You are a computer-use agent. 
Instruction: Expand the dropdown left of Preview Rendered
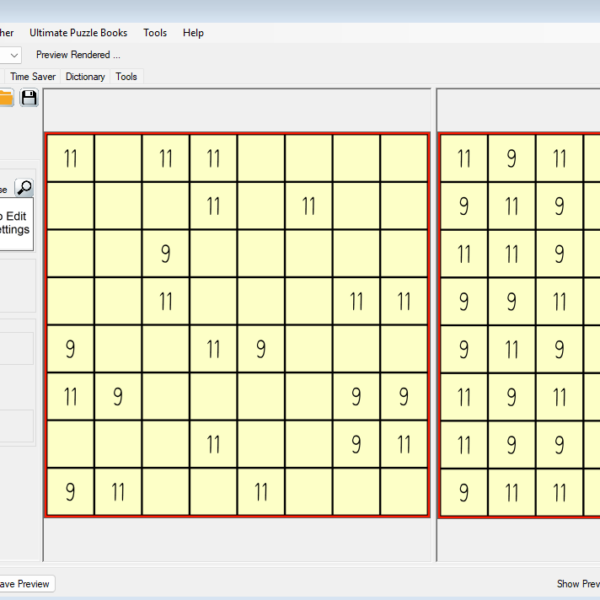tap(14, 55)
